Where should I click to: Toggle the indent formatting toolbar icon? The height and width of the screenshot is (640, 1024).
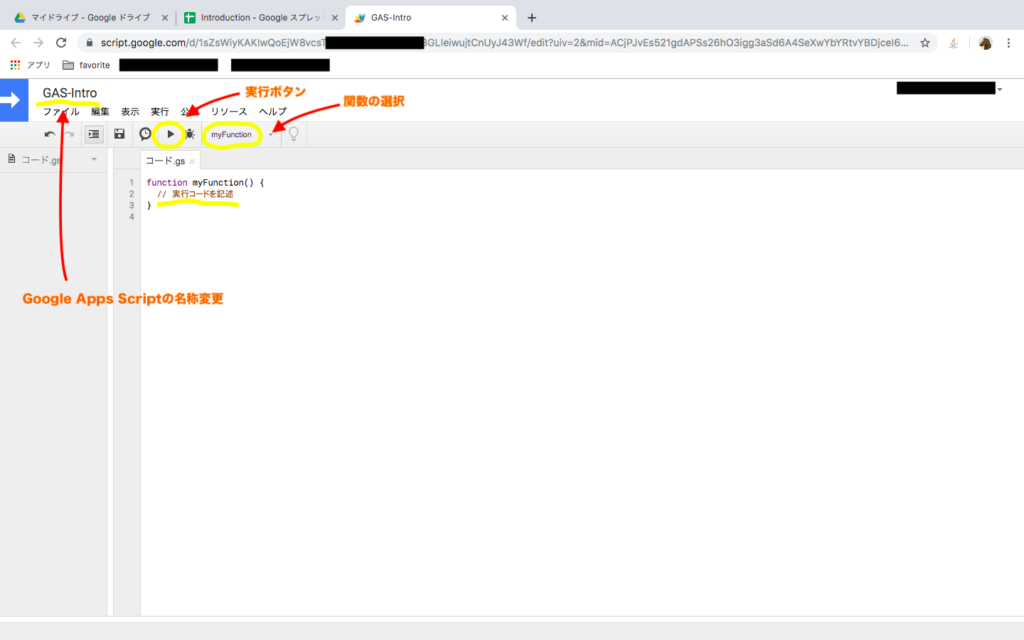coord(94,133)
